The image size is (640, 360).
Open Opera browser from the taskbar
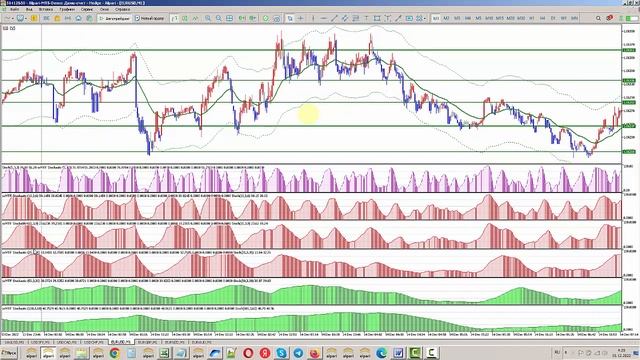point(248,353)
